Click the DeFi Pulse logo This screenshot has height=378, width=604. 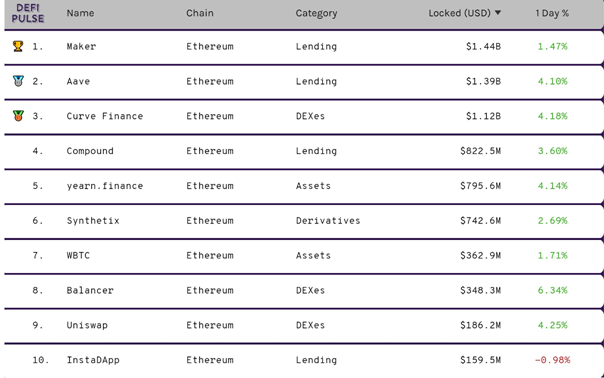click(x=28, y=13)
